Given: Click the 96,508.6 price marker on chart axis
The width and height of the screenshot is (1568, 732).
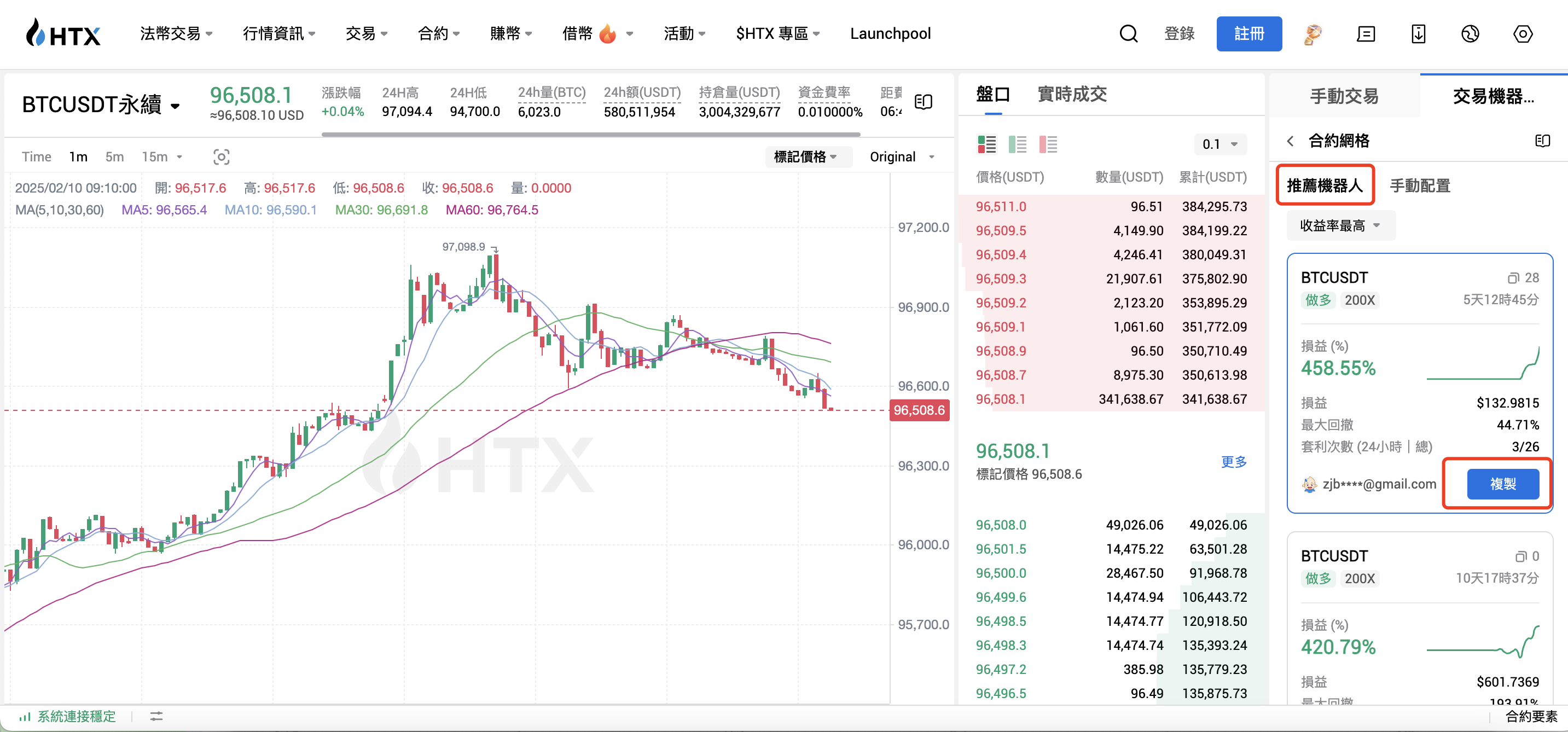Looking at the screenshot, I should point(919,411).
